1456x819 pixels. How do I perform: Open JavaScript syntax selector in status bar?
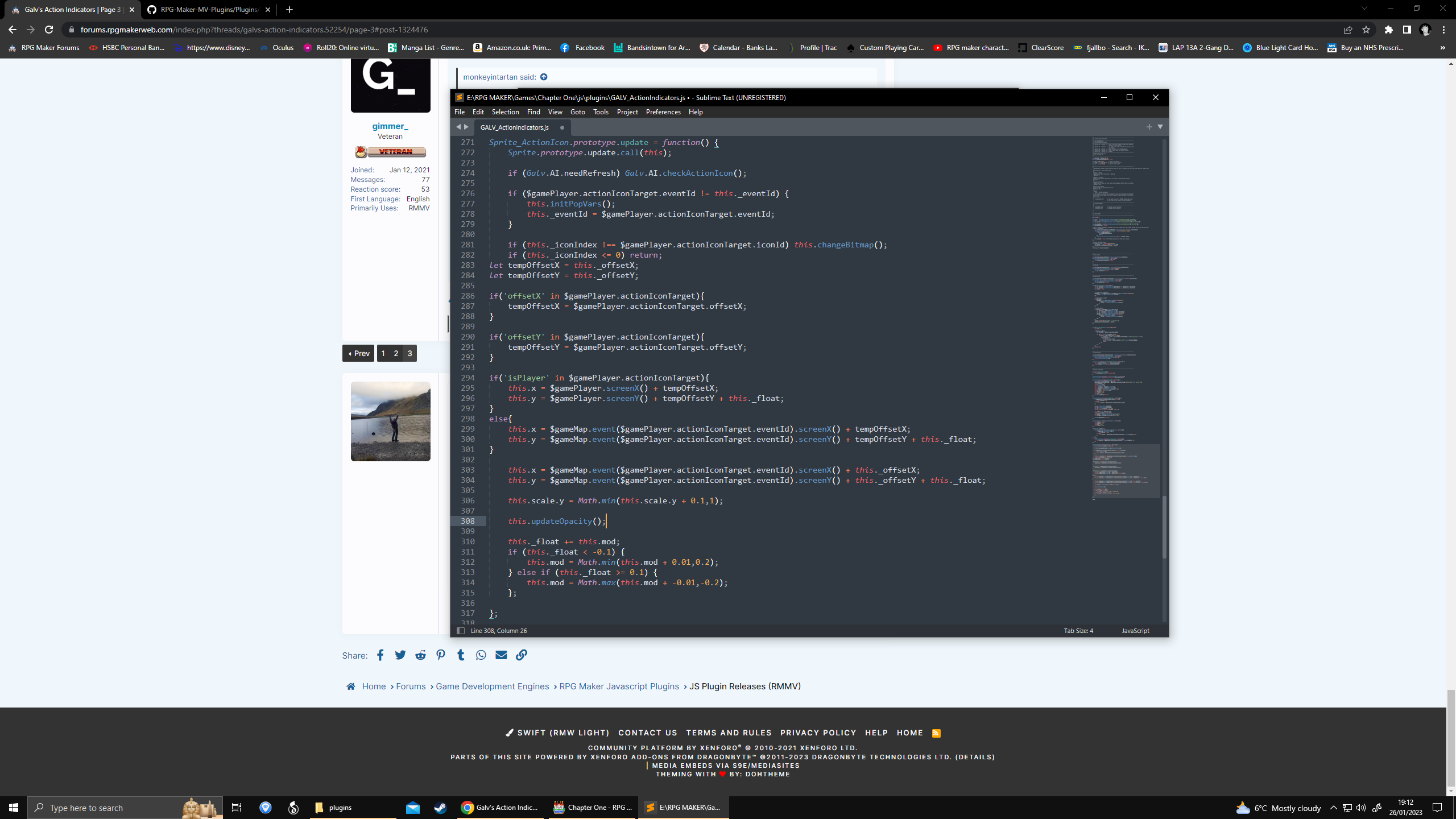tap(1135, 631)
